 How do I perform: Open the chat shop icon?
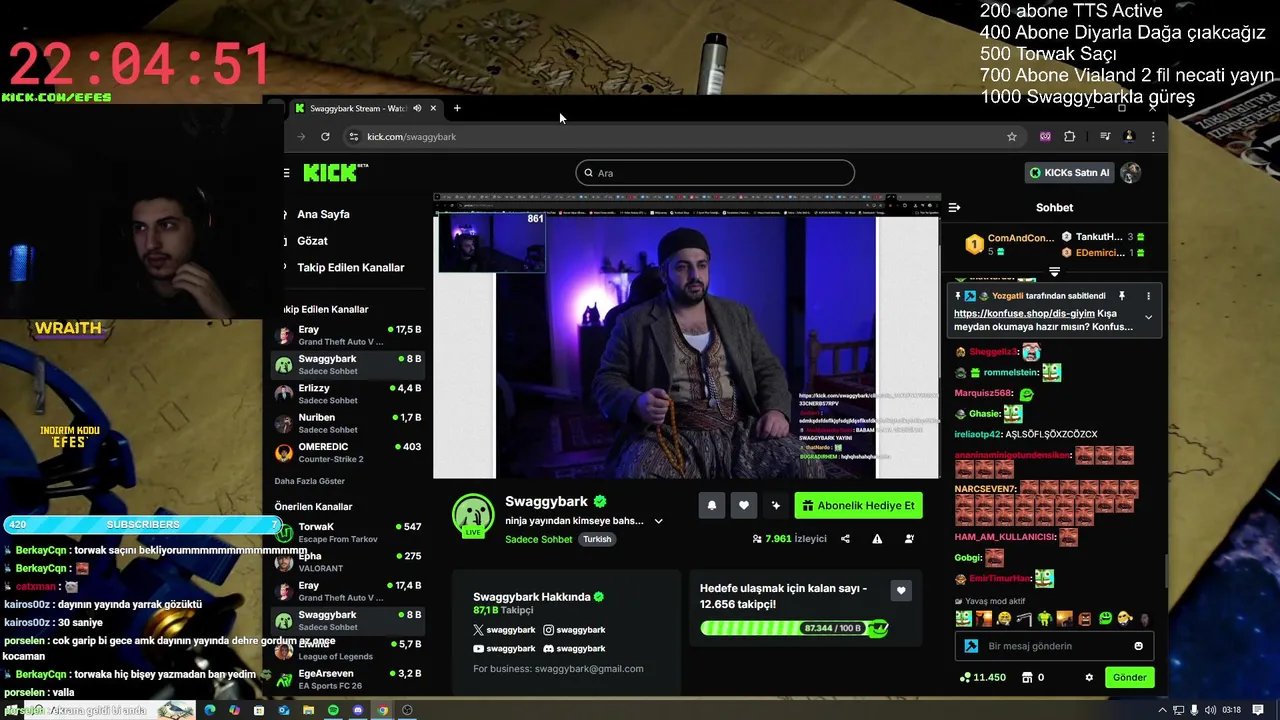tap(1026, 677)
